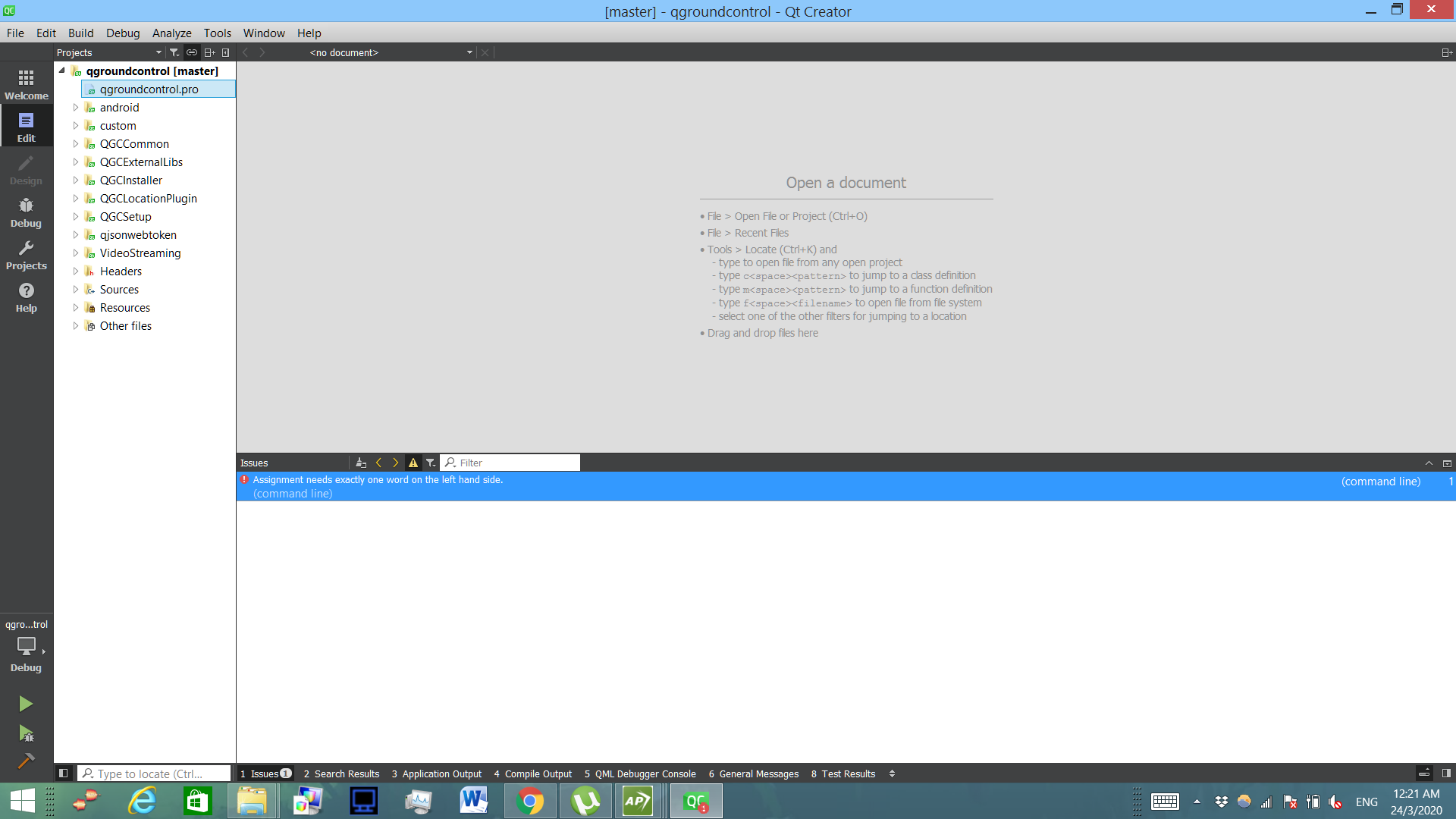Expand the Resources node
Image resolution: width=1456 pixels, height=819 pixels.
tap(75, 308)
